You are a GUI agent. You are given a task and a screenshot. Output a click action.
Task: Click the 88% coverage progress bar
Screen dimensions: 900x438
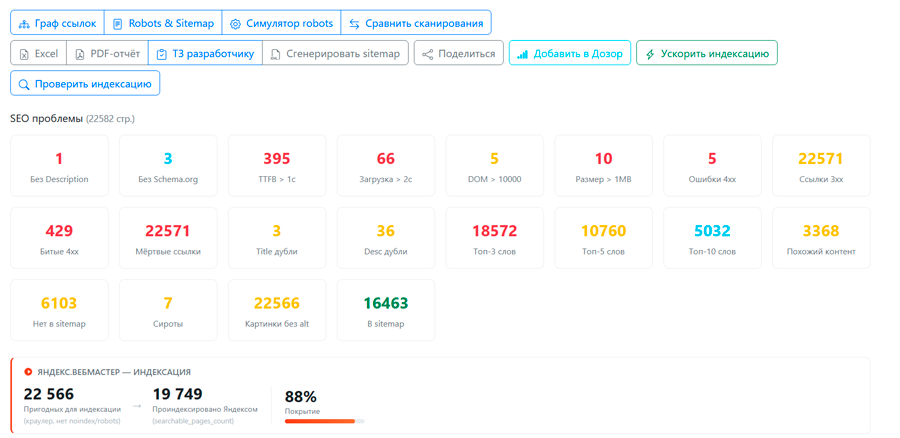pos(324,421)
